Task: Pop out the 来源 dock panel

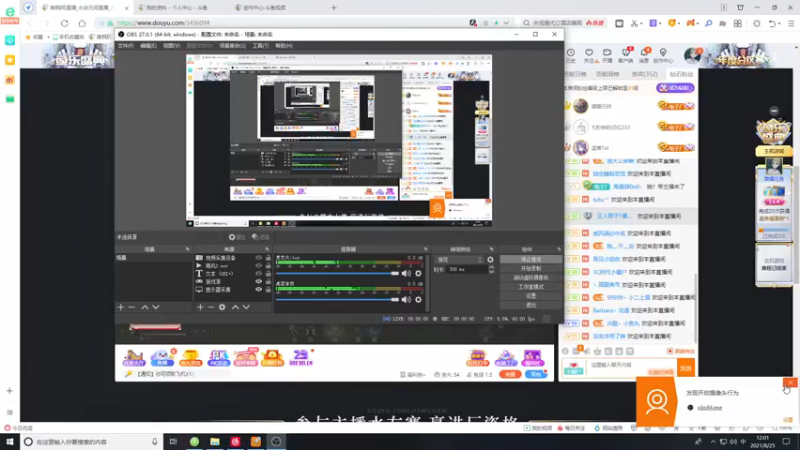Action: click(267, 249)
